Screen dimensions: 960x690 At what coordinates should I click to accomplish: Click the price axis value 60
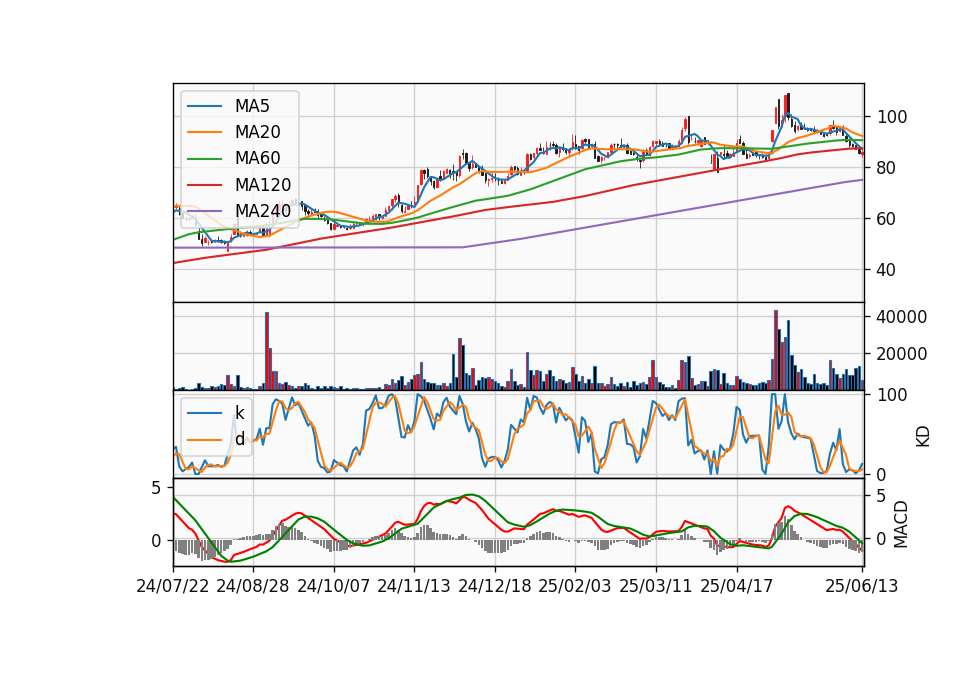(x=887, y=219)
